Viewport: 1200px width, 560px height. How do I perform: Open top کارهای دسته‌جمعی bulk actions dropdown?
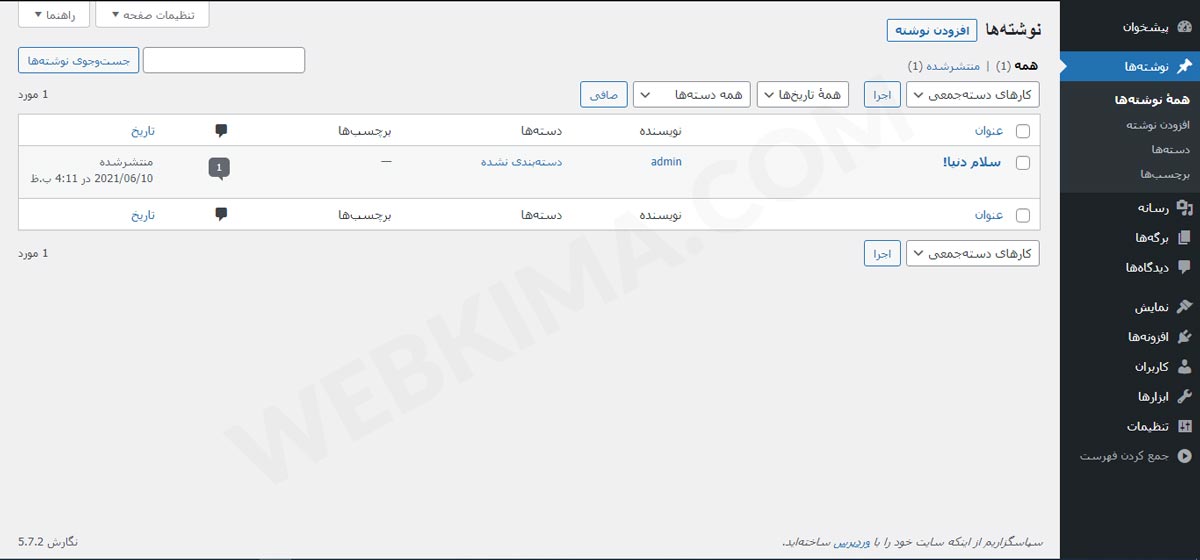pyautogui.click(x=973, y=95)
